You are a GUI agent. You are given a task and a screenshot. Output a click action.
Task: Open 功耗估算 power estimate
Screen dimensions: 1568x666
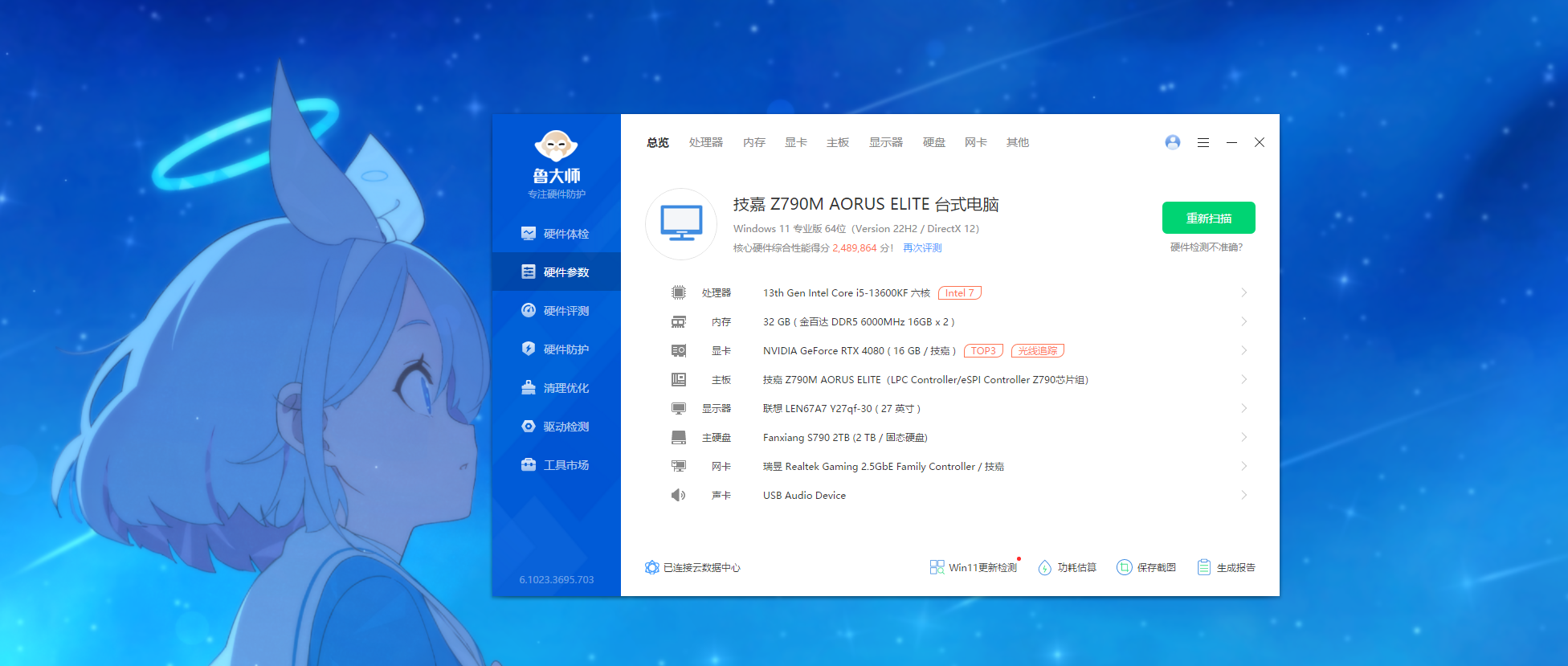coord(1068,568)
